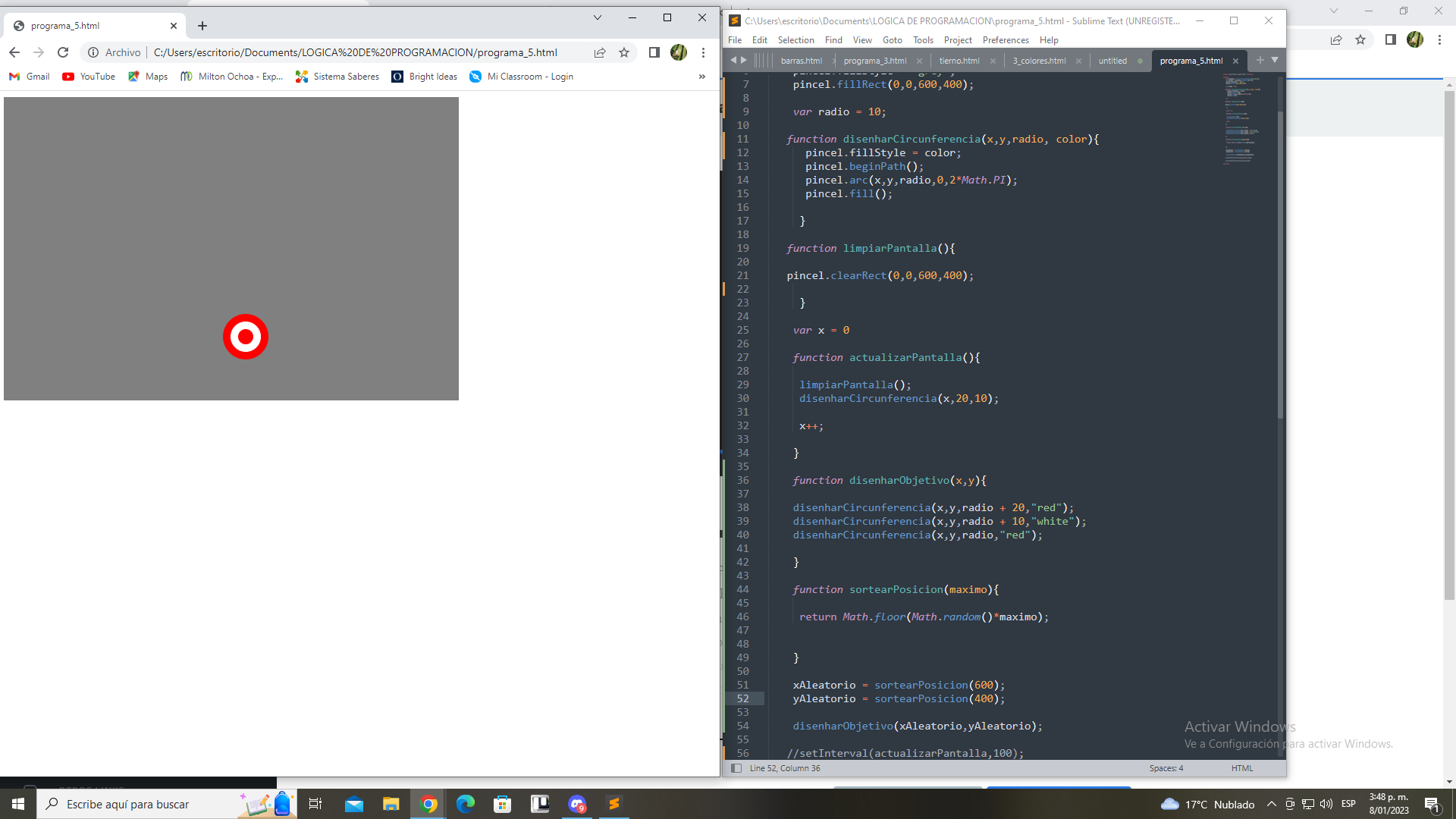Viewport: 1456px width, 819px height.
Task: Click the red target on the canvas
Action: pyautogui.click(x=246, y=337)
